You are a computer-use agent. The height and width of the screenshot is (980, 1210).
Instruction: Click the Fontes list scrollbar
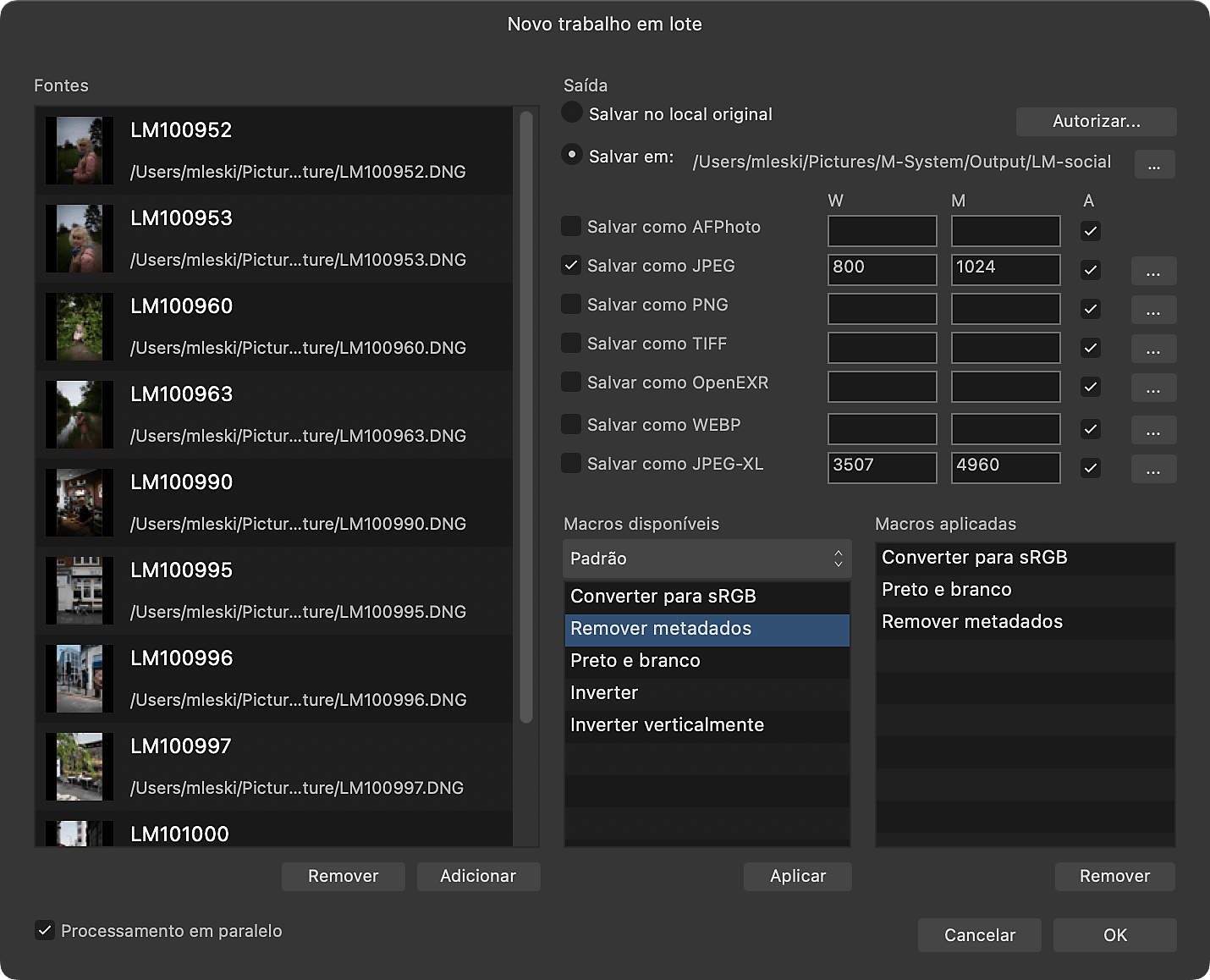coord(525,417)
